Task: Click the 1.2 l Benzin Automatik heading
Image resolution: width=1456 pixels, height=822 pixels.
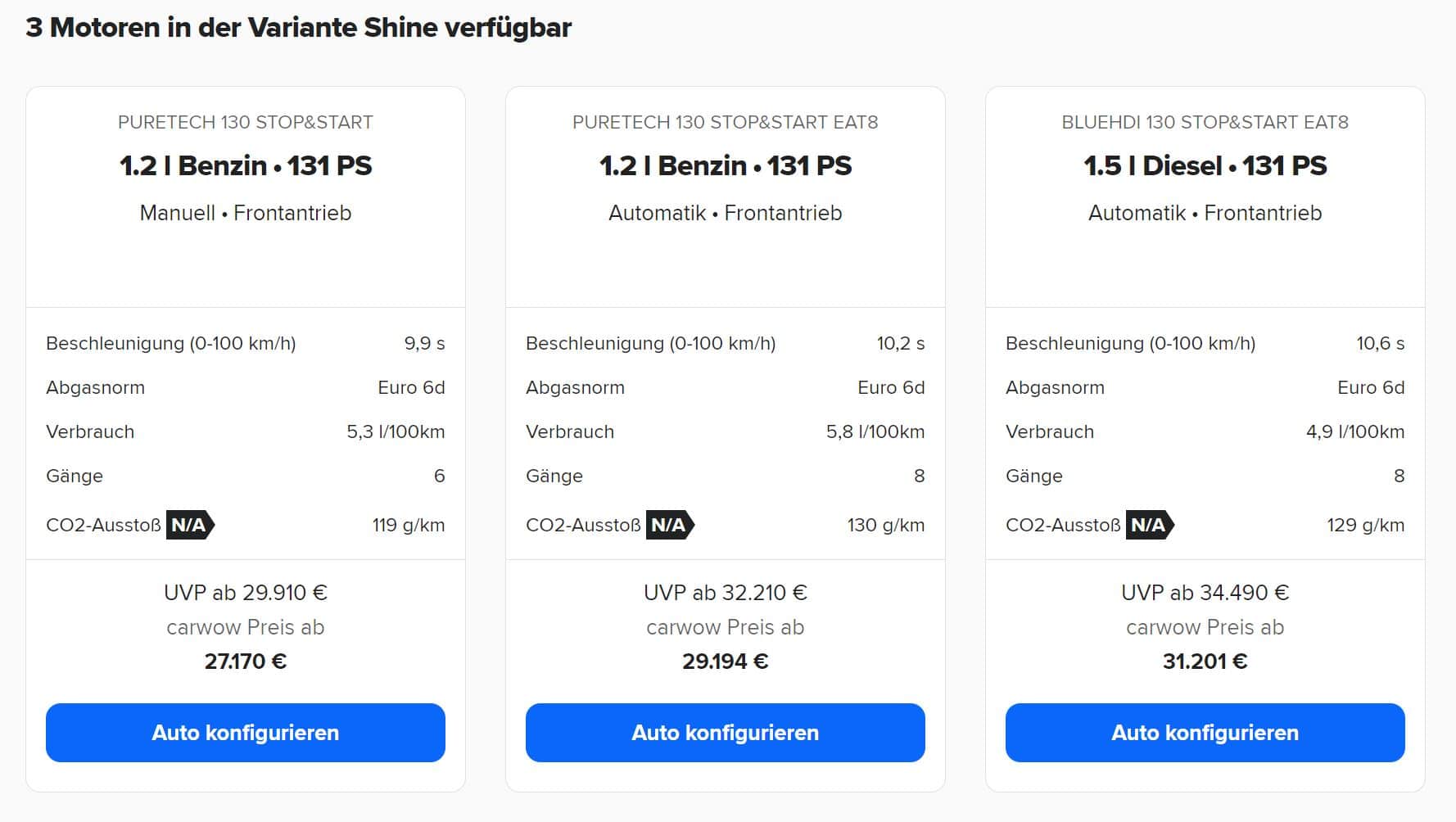Action: 726,166
